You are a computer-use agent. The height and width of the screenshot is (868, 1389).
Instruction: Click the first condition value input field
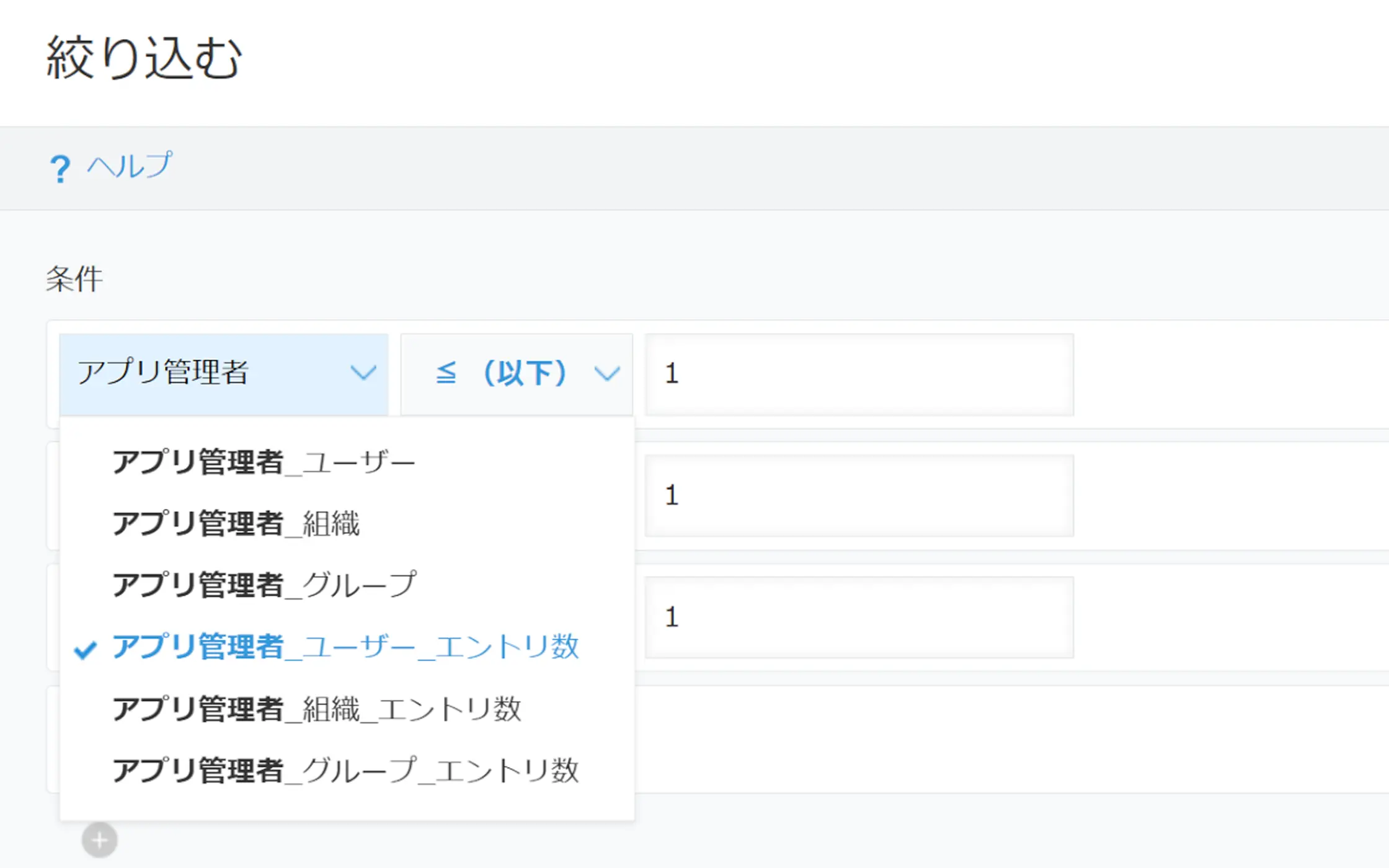pyautogui.click(x=859, y=374)
